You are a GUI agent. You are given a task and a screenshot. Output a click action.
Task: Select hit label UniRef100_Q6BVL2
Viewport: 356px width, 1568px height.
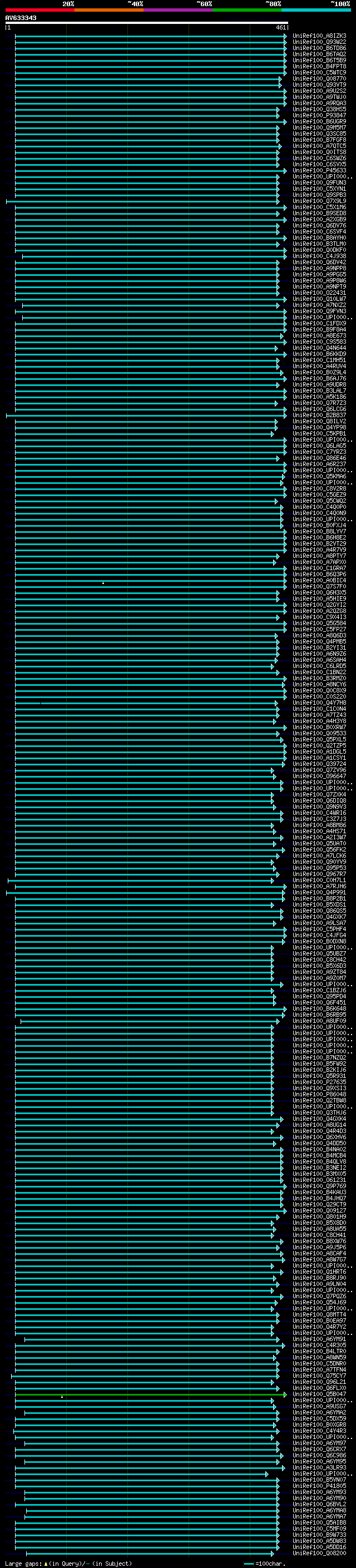click(x=319, y=1504)
